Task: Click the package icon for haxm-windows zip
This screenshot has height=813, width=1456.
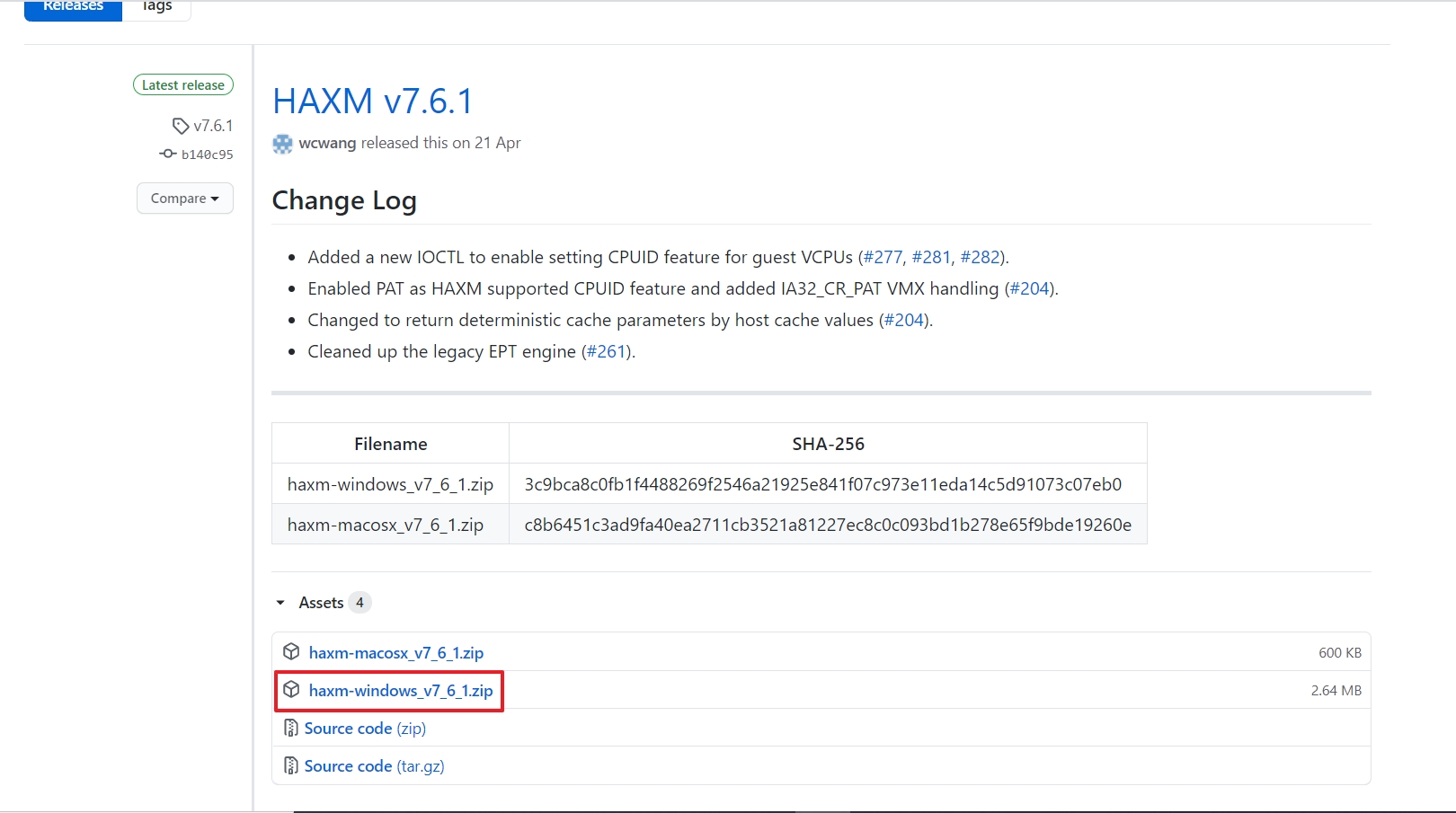Action: (x=291, y=689)
